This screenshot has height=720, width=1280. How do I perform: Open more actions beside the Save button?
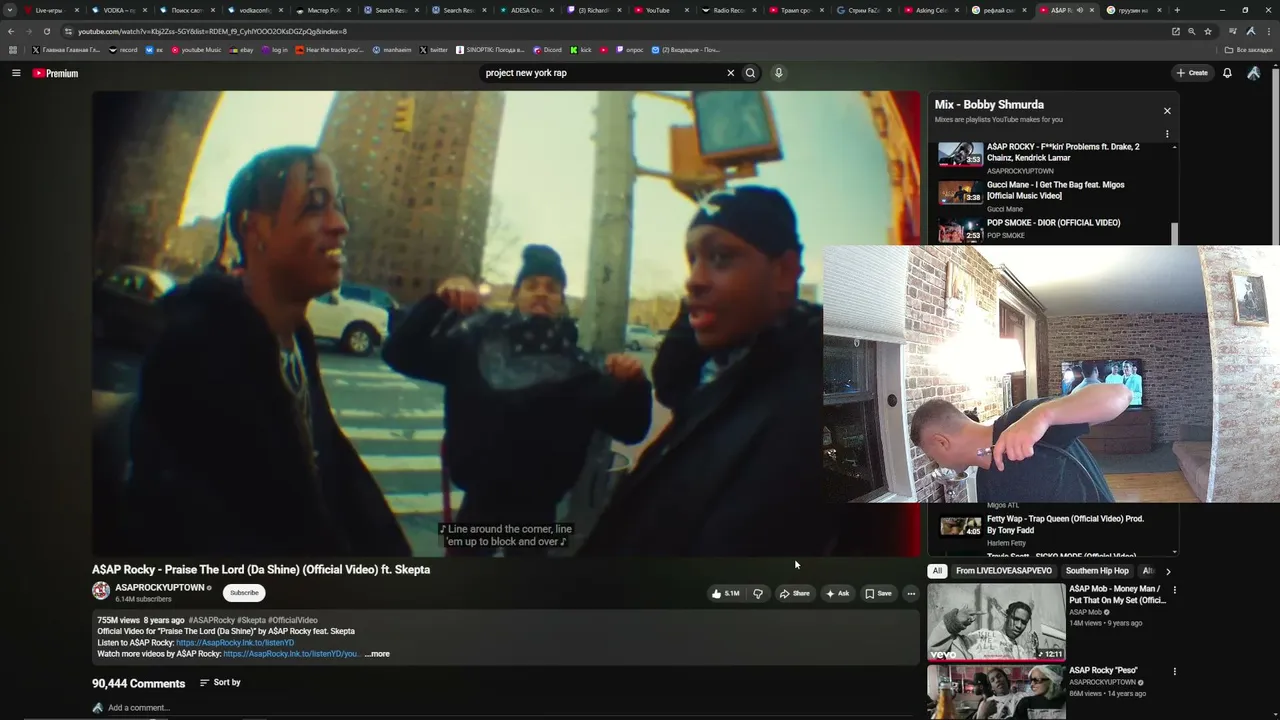point(911,593)
